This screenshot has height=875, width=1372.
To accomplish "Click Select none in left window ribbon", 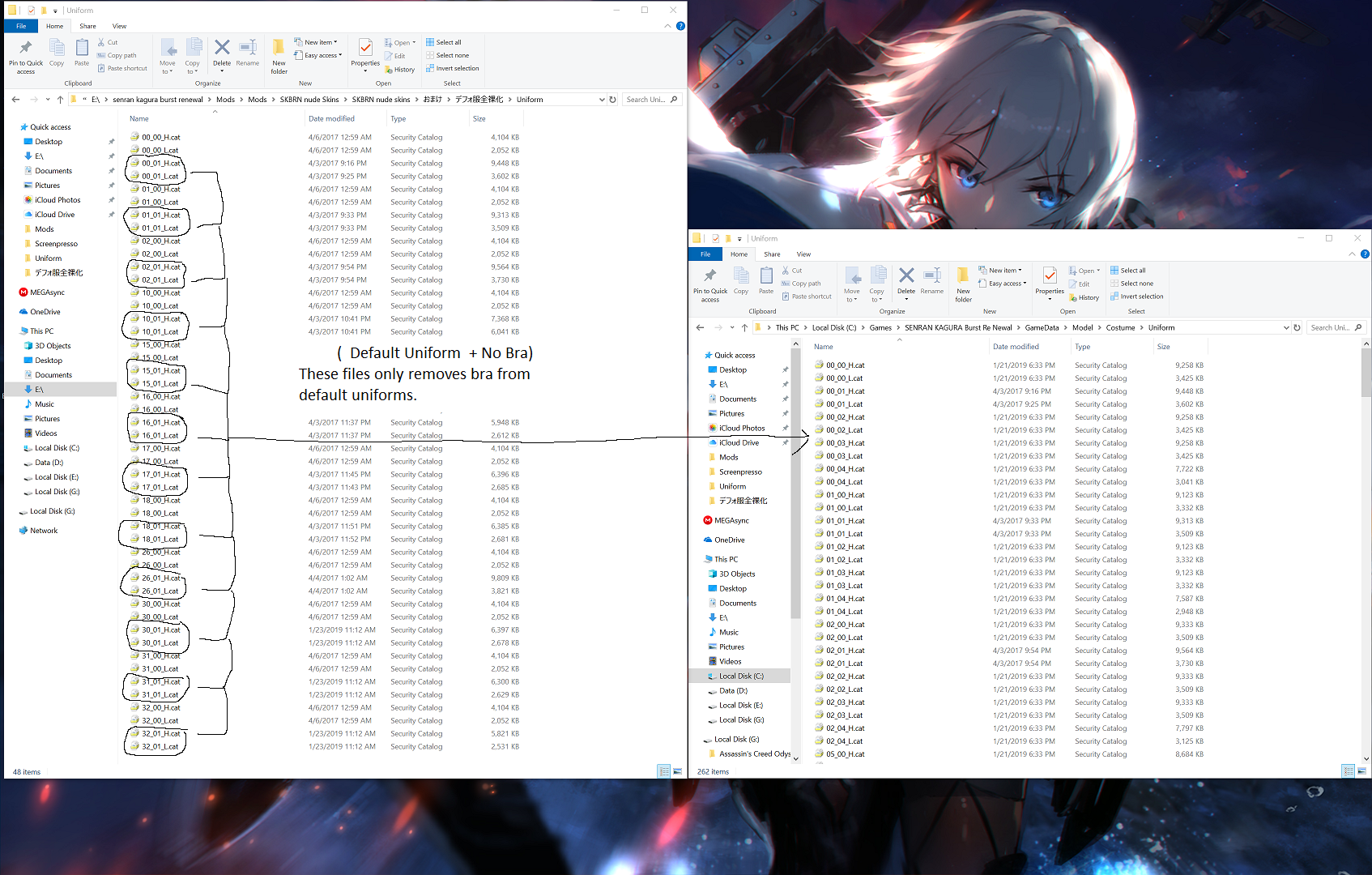I will (447, 55).
